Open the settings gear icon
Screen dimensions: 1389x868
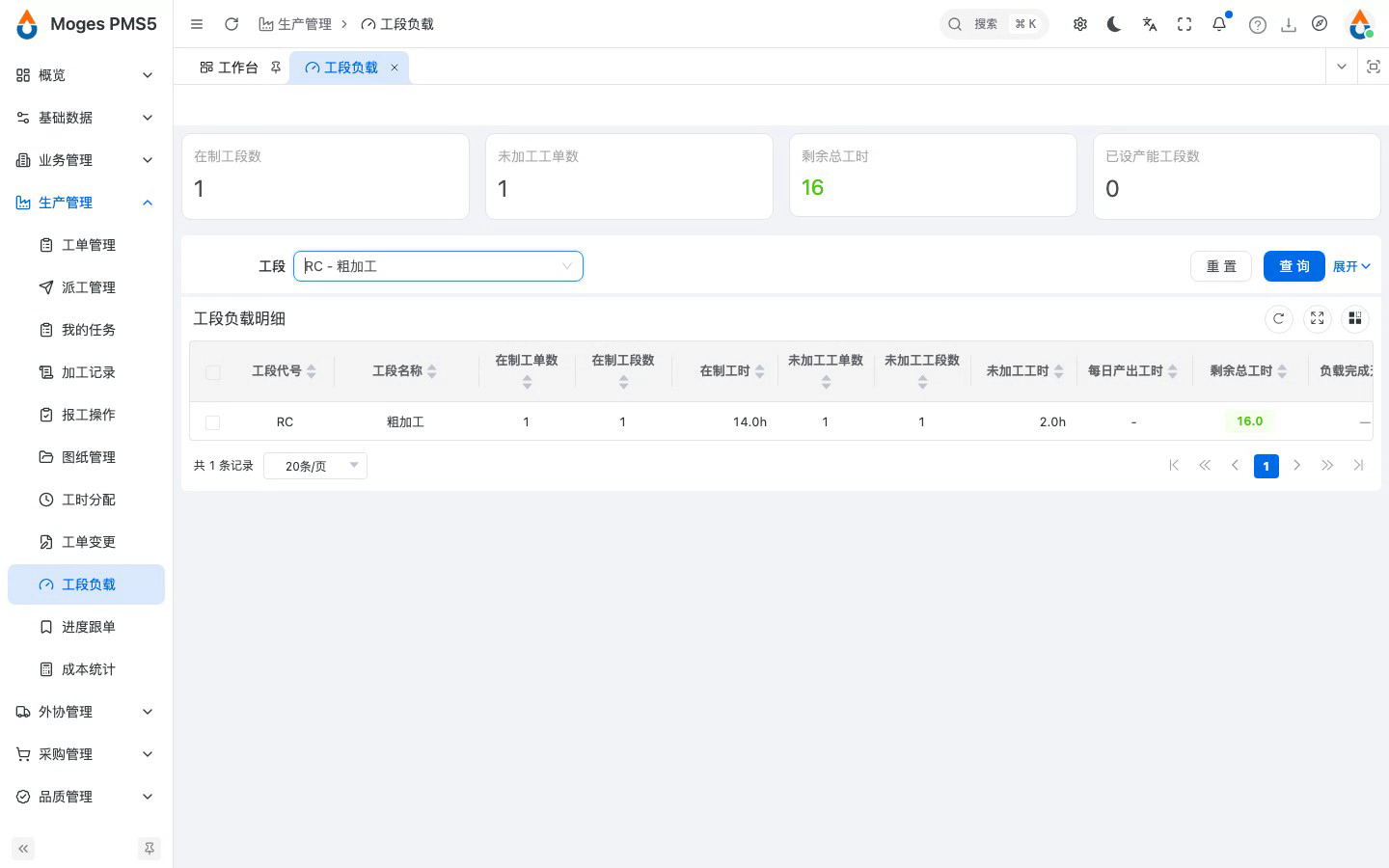tap(1080, 24)
